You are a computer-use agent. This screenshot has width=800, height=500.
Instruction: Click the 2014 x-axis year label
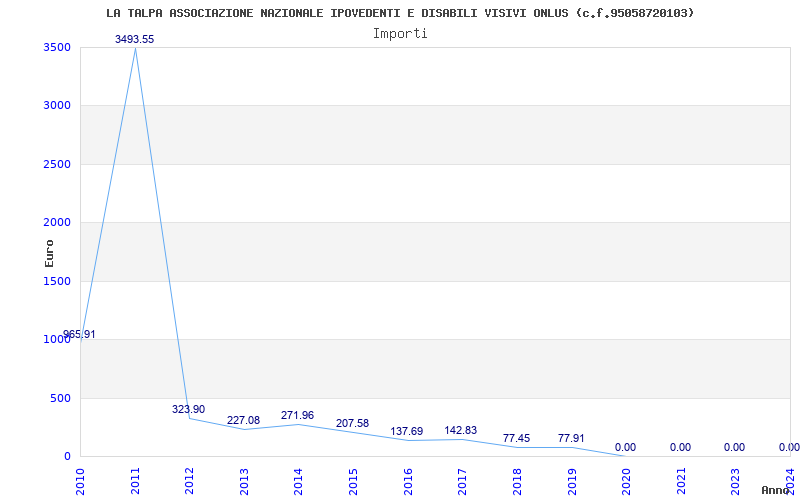coord(299,482)
